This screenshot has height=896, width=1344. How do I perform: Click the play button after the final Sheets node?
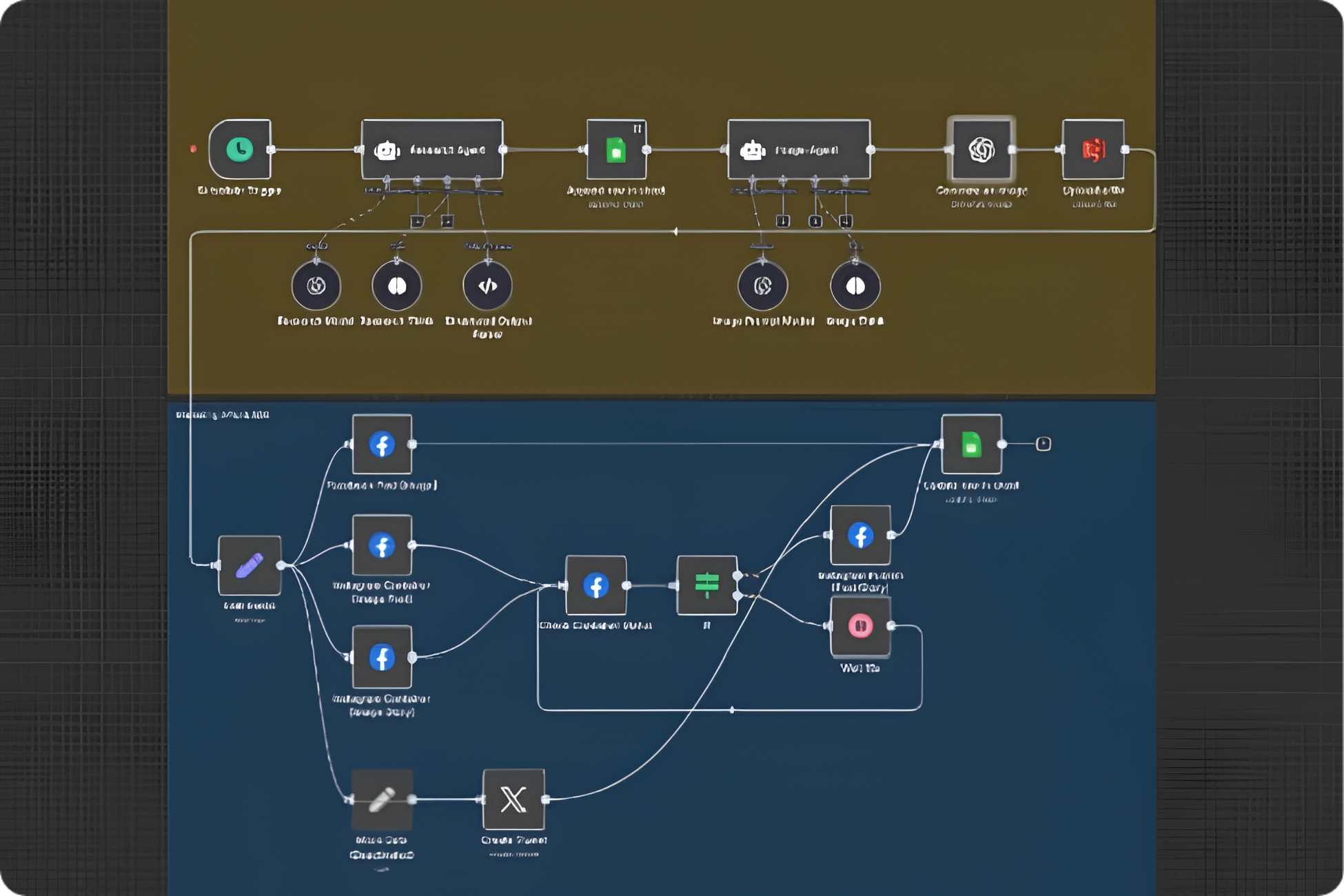pos(1042,445)
